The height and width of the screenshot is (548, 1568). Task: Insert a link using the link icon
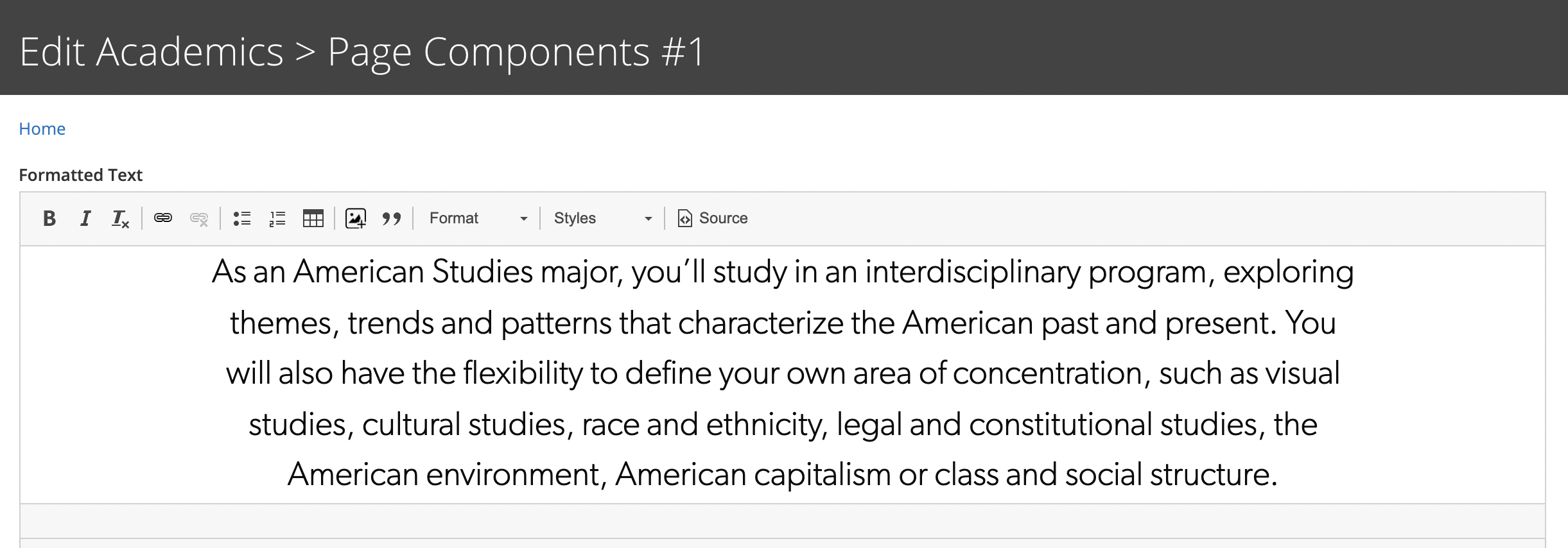(163, 218)
